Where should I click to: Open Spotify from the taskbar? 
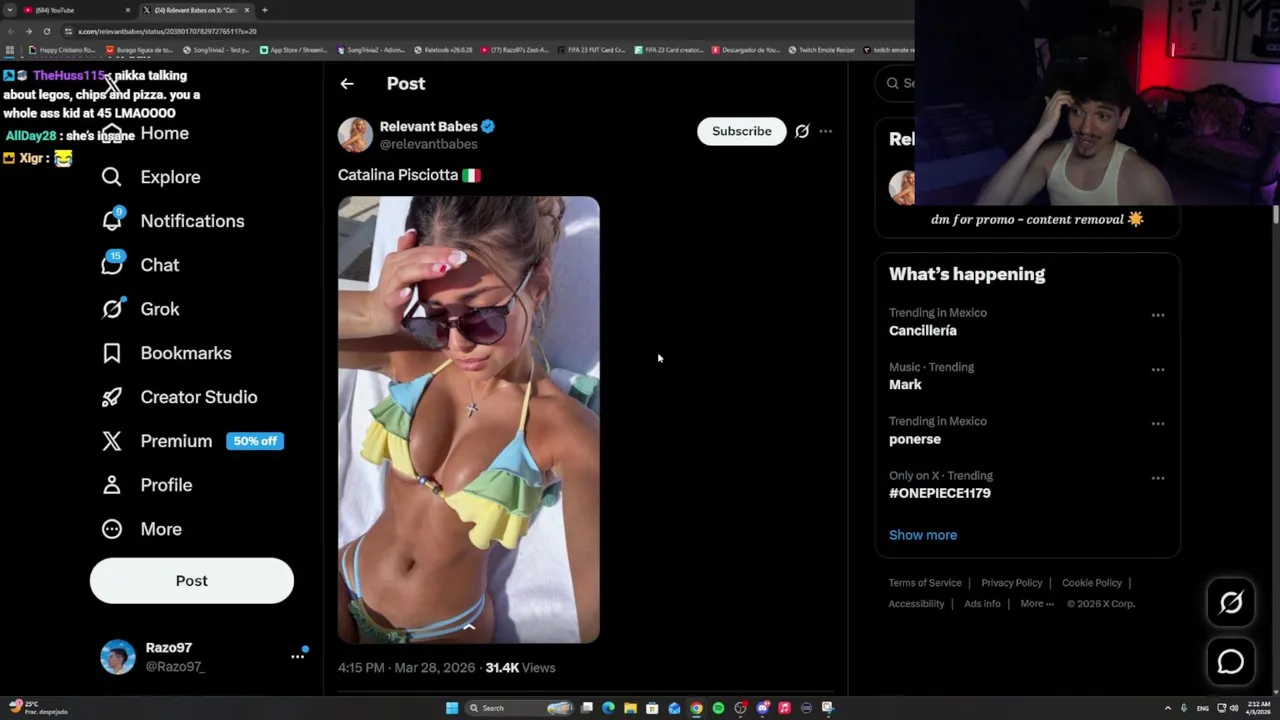click(718, 708)
